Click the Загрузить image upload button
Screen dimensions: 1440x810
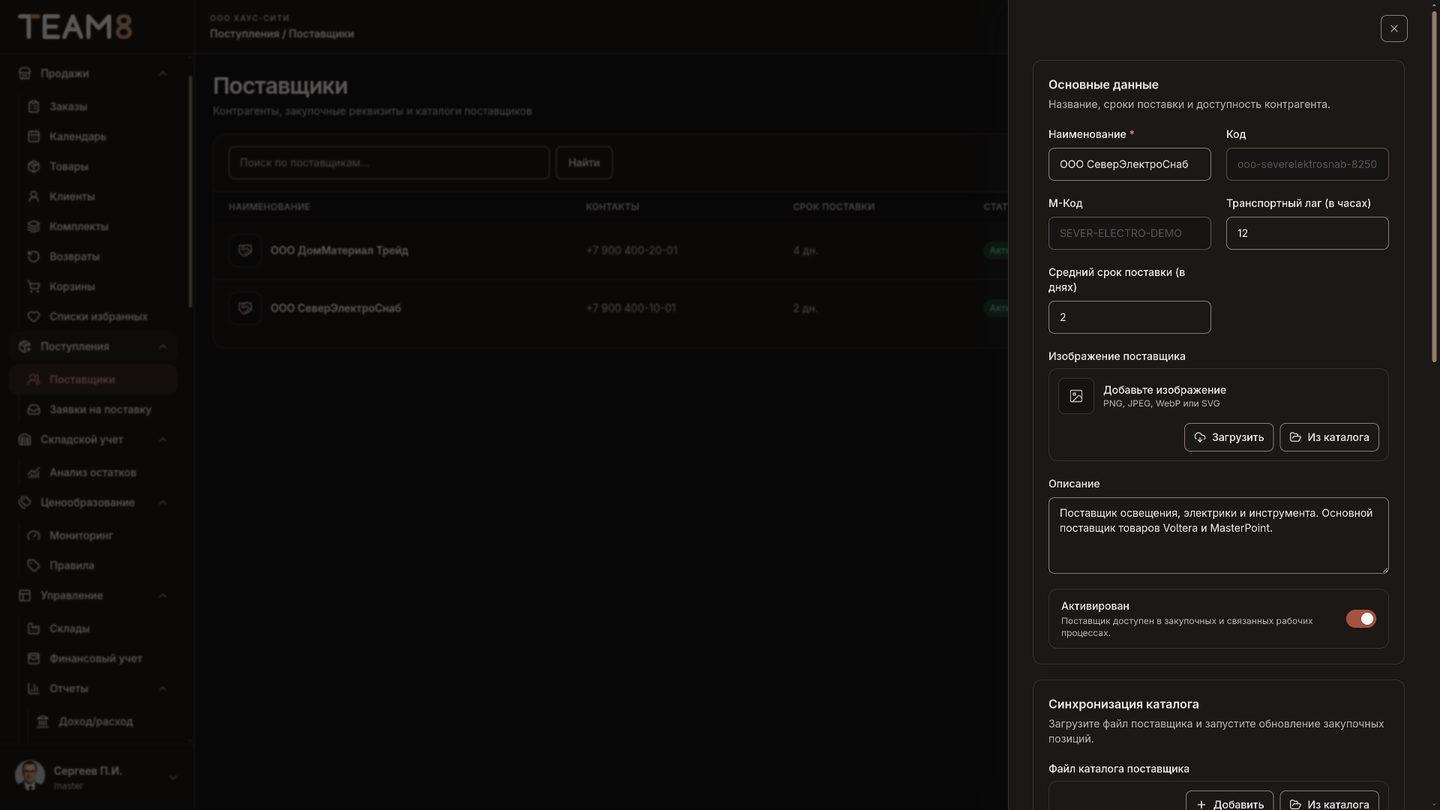1229,437
